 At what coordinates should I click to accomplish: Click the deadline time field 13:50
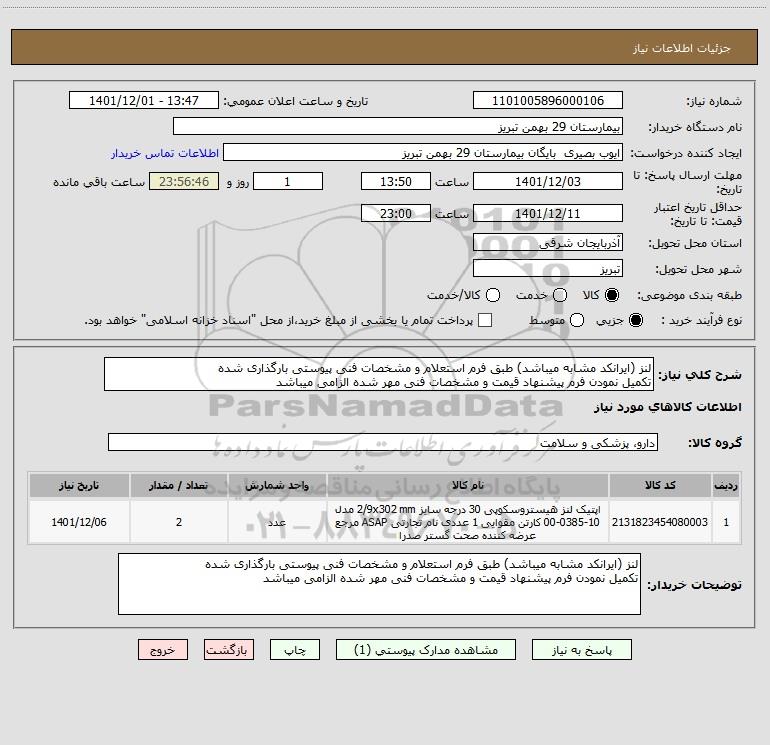coord(396,181)
